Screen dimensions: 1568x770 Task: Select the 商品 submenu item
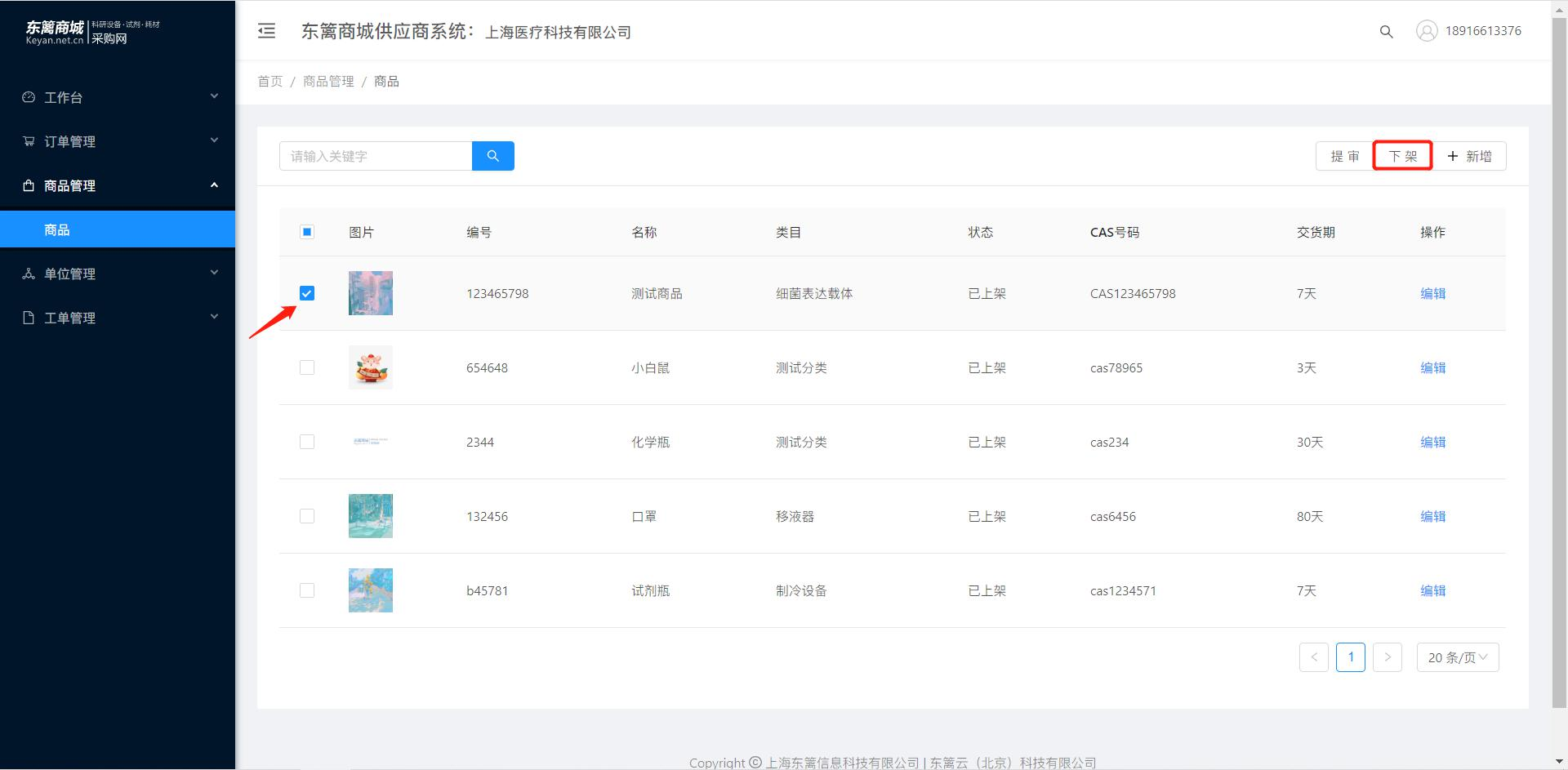point(118,229)
